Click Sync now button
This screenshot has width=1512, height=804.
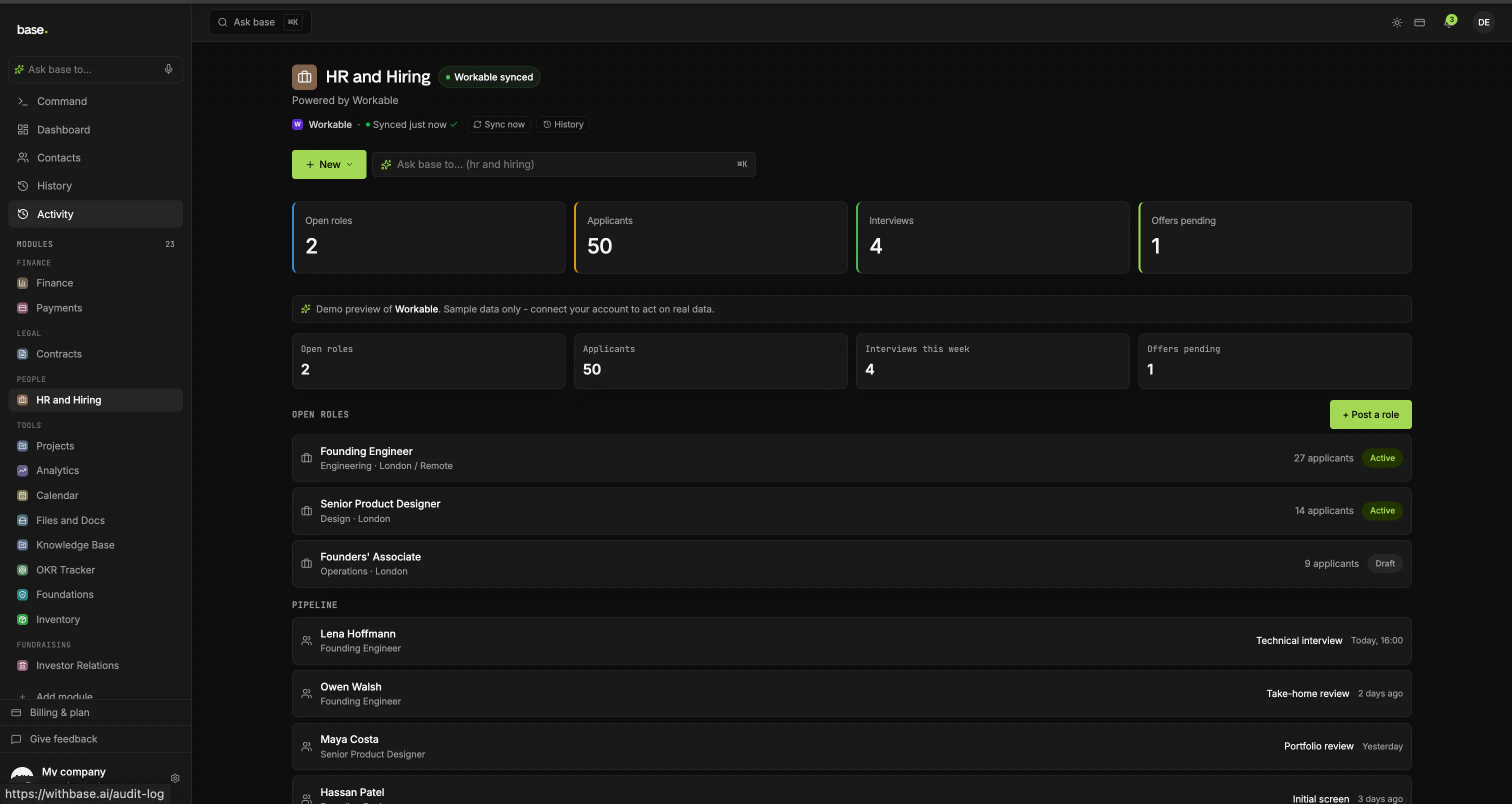pos(499,124)
